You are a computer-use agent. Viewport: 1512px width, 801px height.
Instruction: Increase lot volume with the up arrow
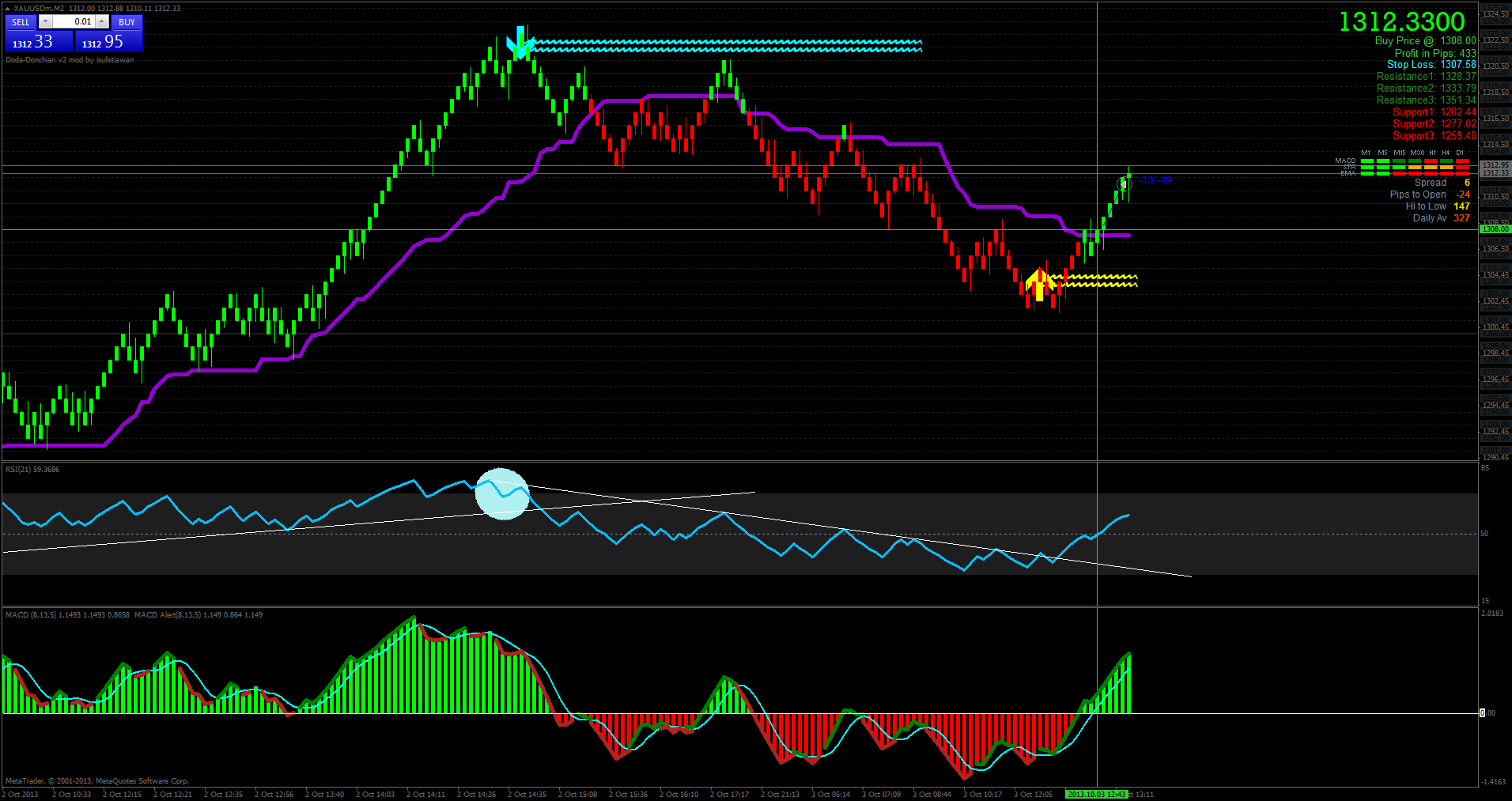(102, 22)
